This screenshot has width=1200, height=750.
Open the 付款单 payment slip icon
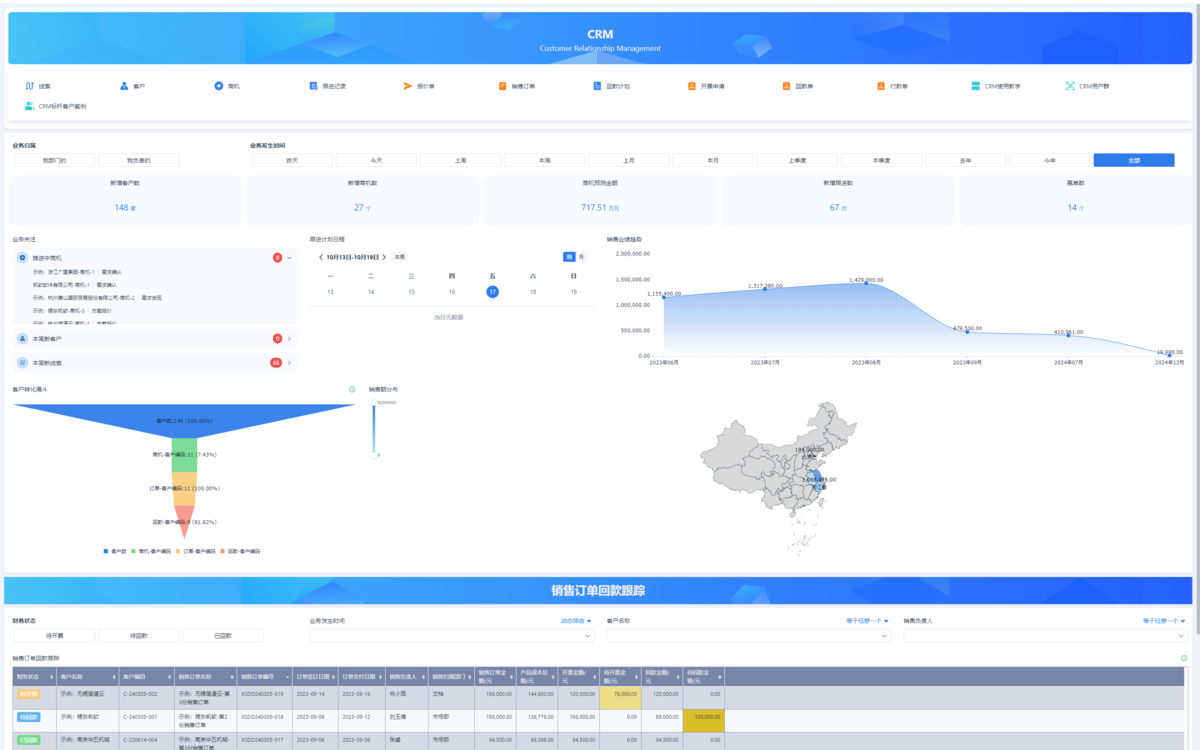tap(881, 86)
